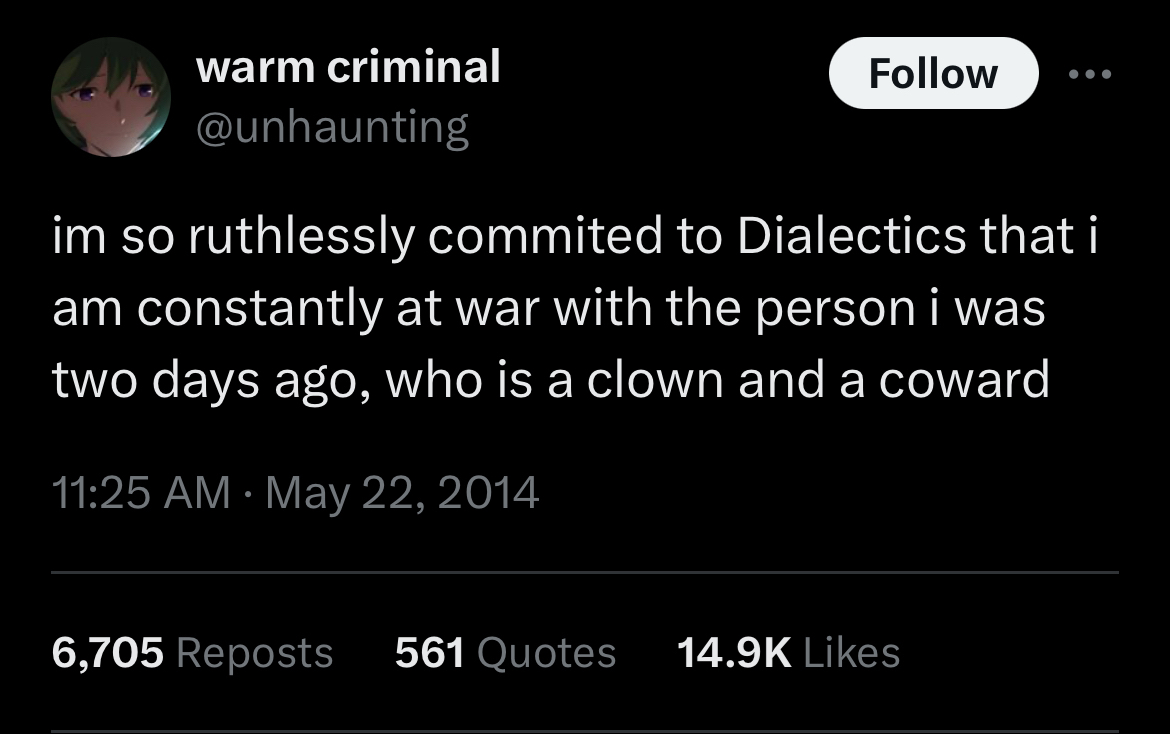
Task: Open the Reposts list label
Action: [254, 653]
